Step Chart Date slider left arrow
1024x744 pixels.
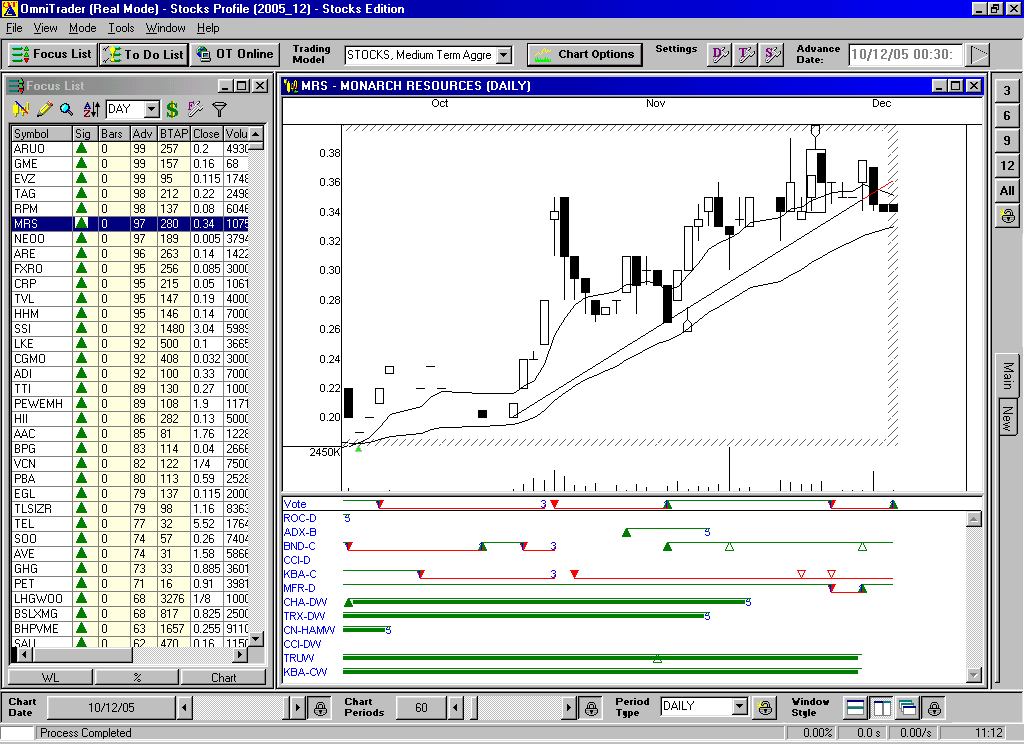click(185, 707)
